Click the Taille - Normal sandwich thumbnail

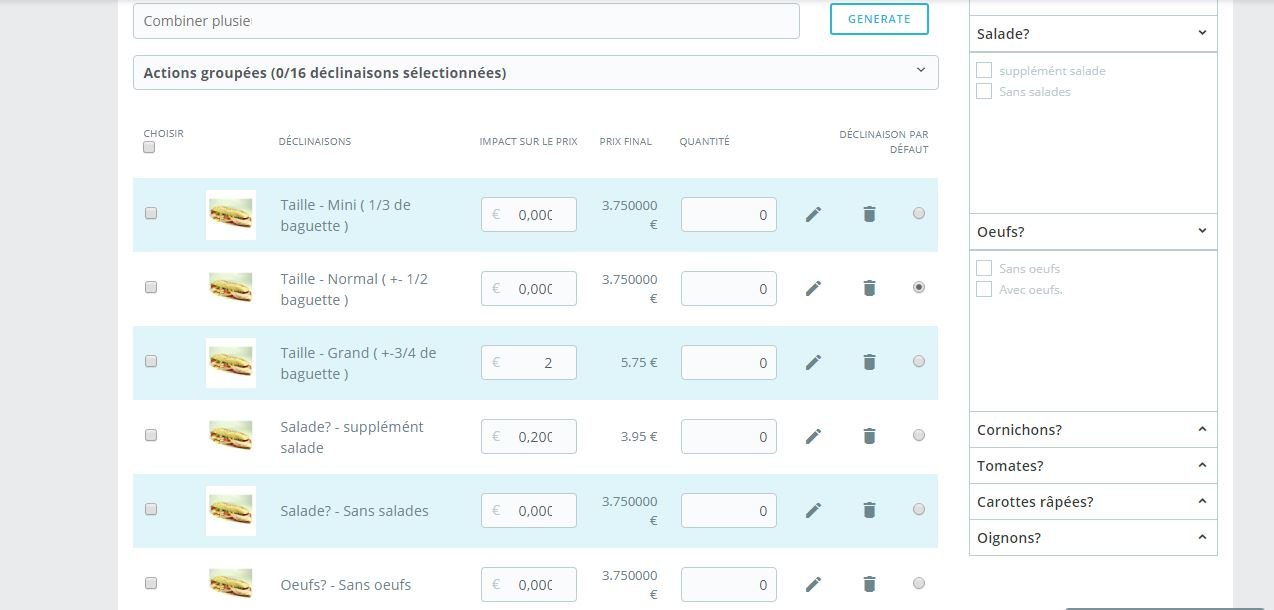(231, 288)
